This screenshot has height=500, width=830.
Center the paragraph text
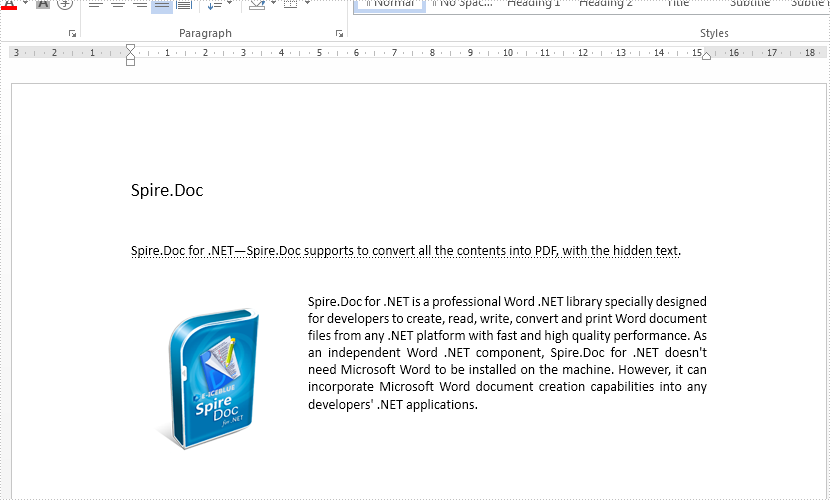[x=118, y=5]
